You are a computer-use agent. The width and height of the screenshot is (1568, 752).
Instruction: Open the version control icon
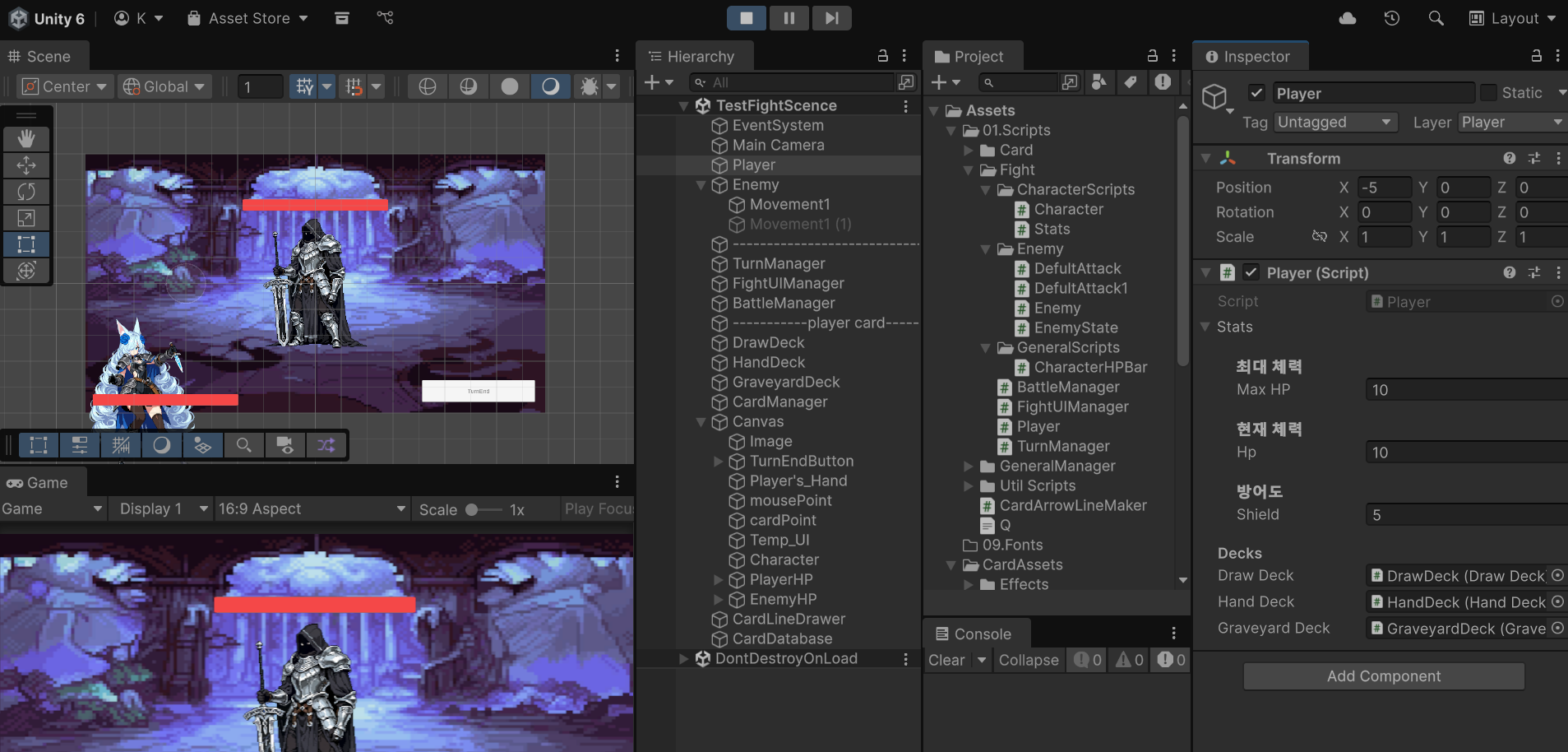(x=385, y=18)
